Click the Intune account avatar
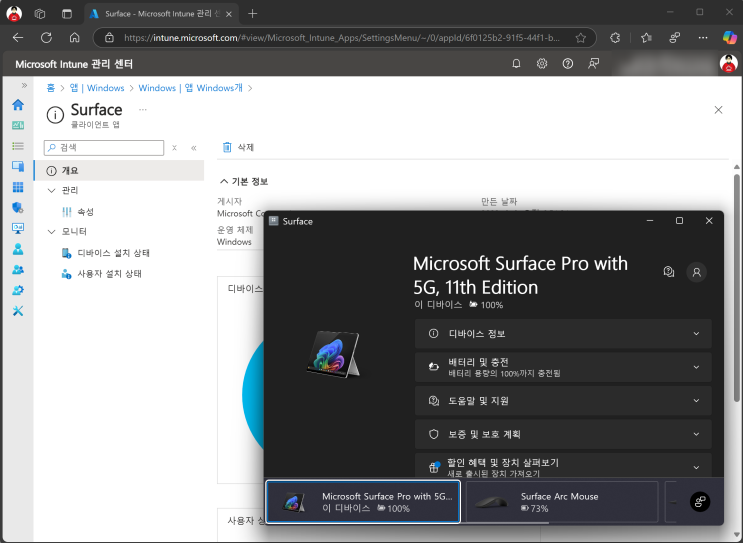 728,63
